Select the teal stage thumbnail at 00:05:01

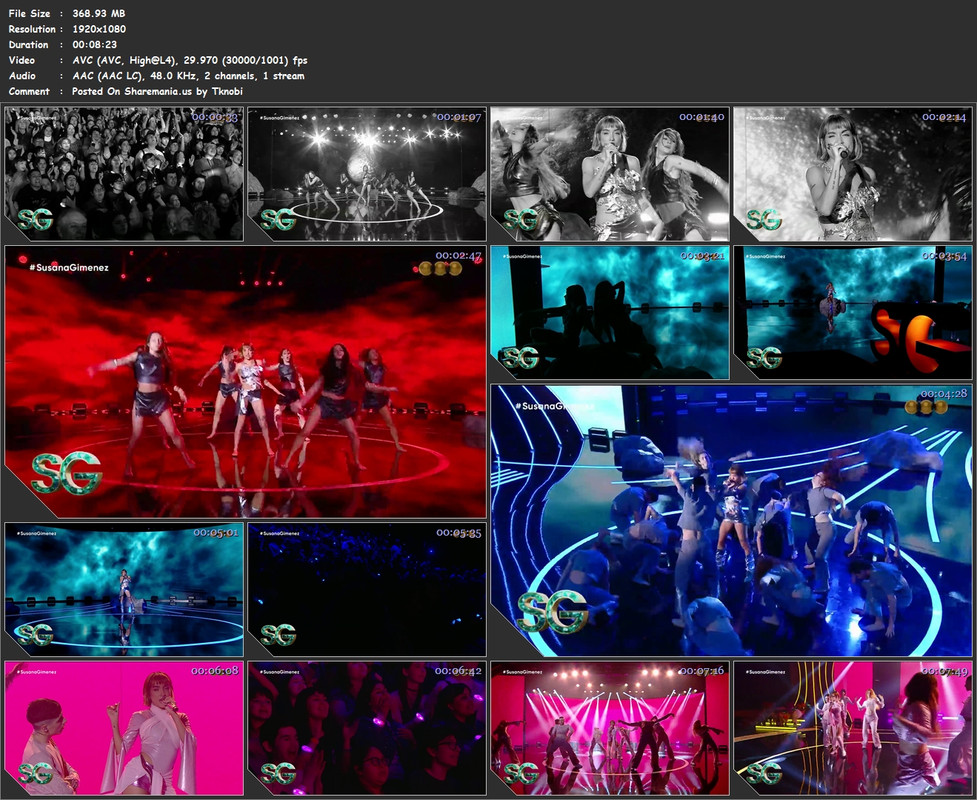pos(124,589)
